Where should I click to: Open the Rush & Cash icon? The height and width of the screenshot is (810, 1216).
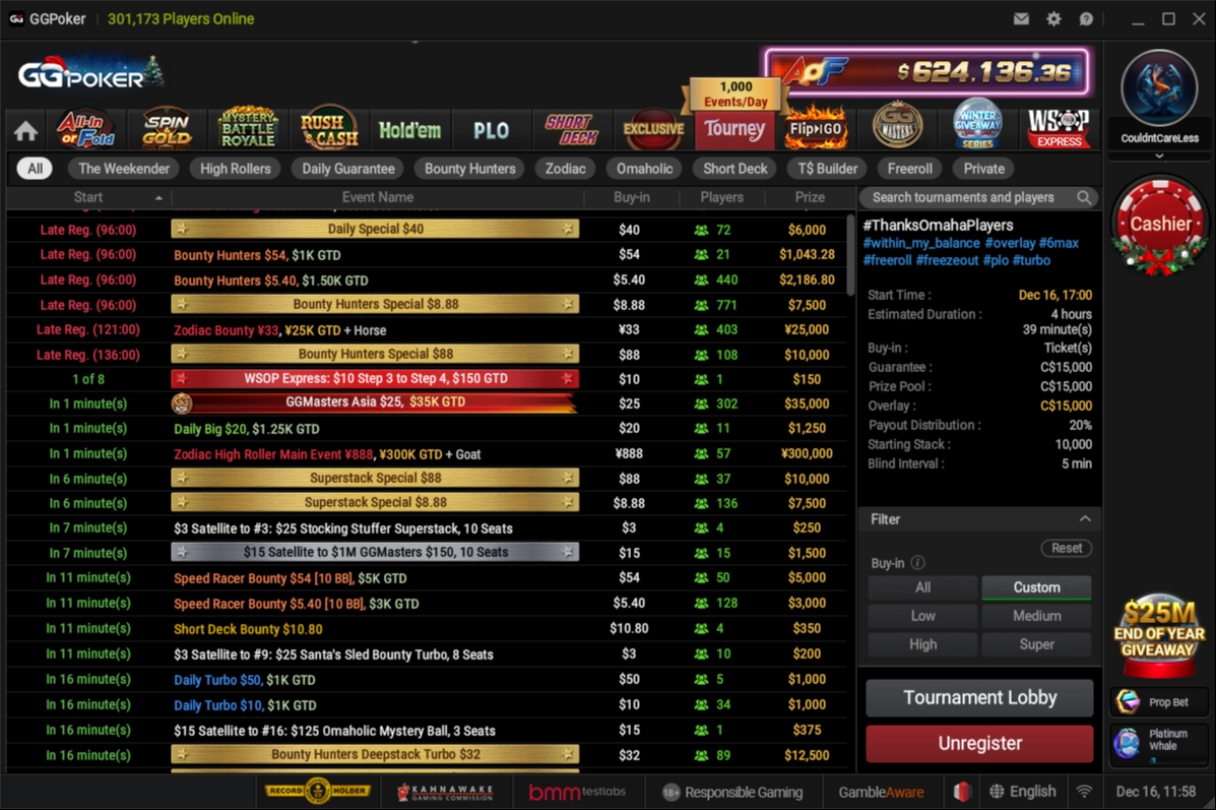tap(330, 128)
